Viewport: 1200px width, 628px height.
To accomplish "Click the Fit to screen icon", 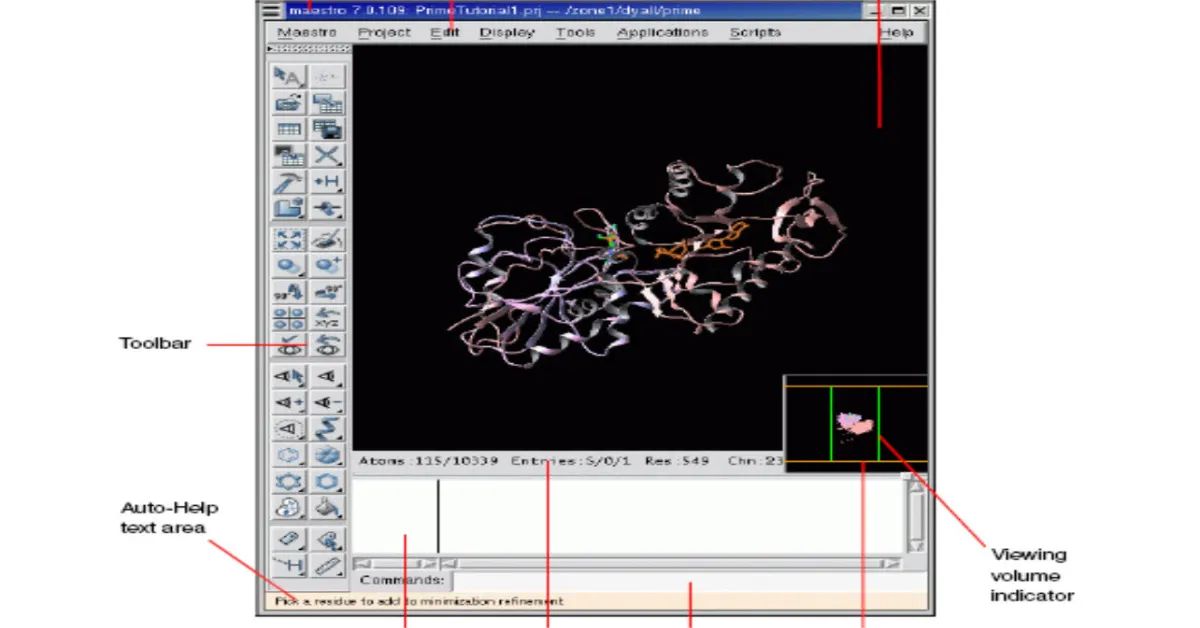I will [x=289, y=239].
